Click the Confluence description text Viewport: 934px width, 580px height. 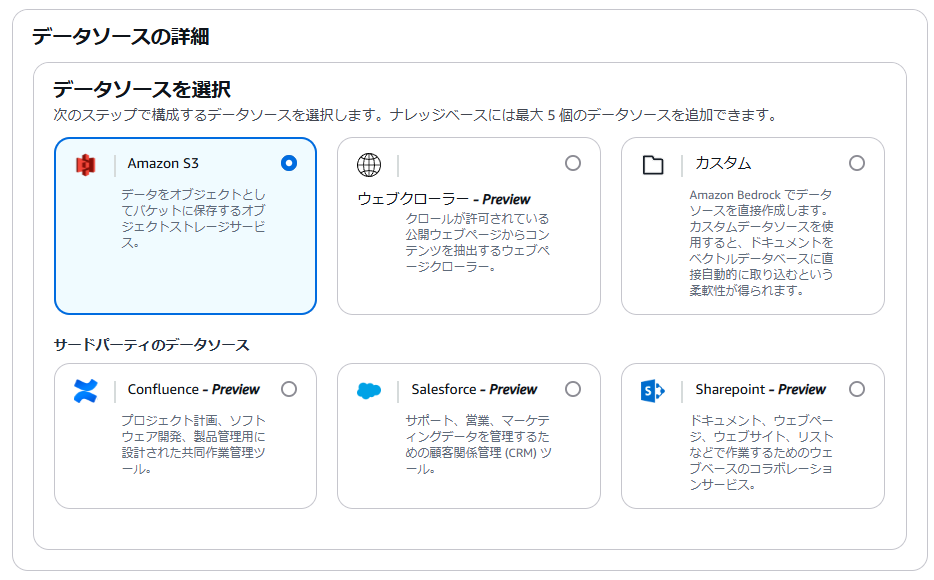pyautogui.click(x=194, y=445)
